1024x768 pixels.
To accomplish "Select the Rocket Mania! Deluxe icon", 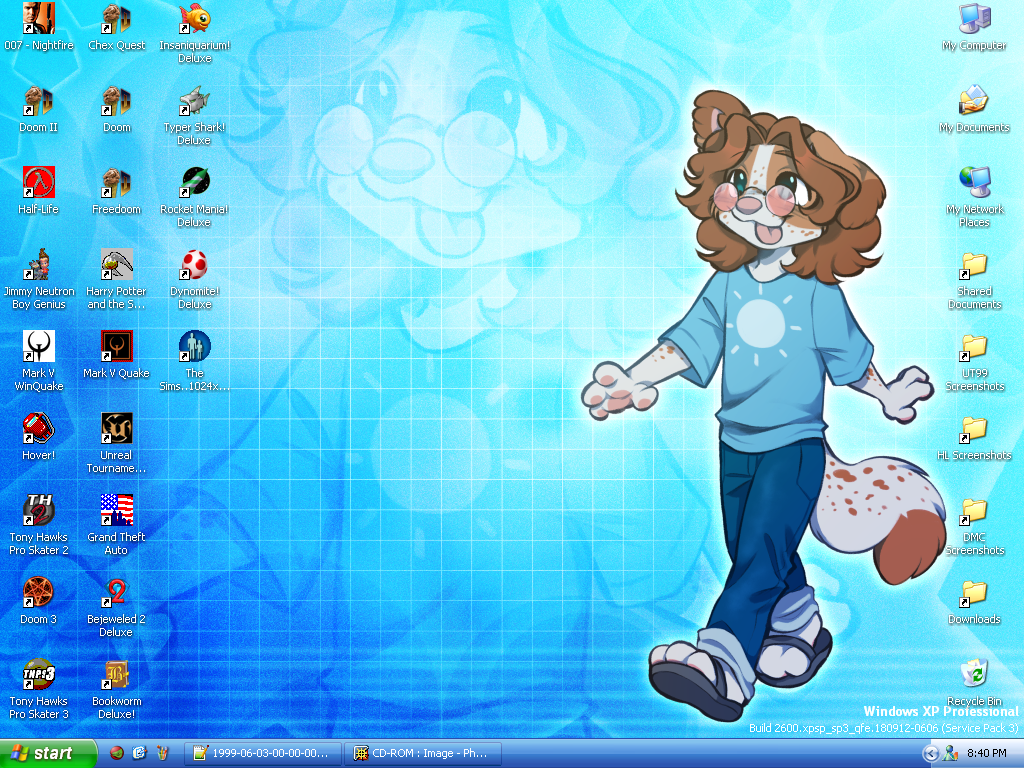I will tap(194, 183).
